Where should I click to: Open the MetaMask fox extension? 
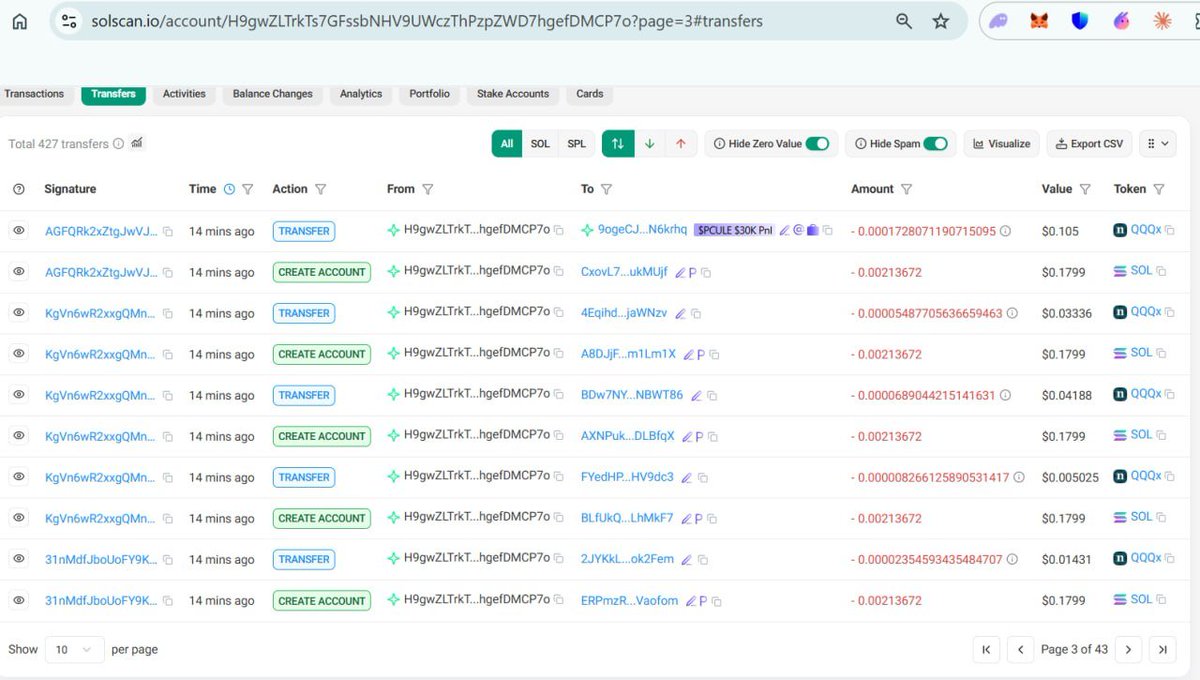click(x=1039, y=20)
